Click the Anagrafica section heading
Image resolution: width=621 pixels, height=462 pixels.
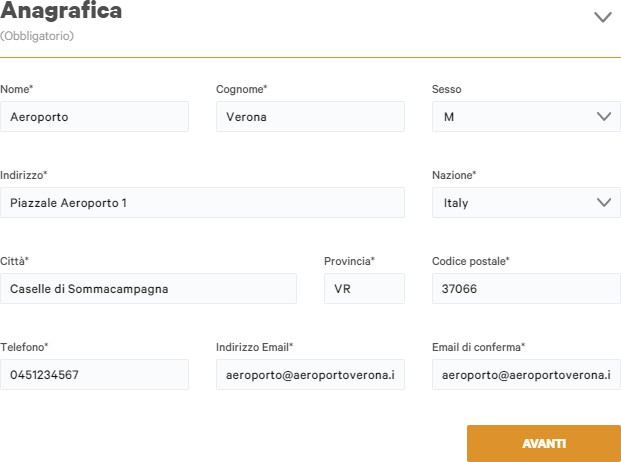click(61, 10)
